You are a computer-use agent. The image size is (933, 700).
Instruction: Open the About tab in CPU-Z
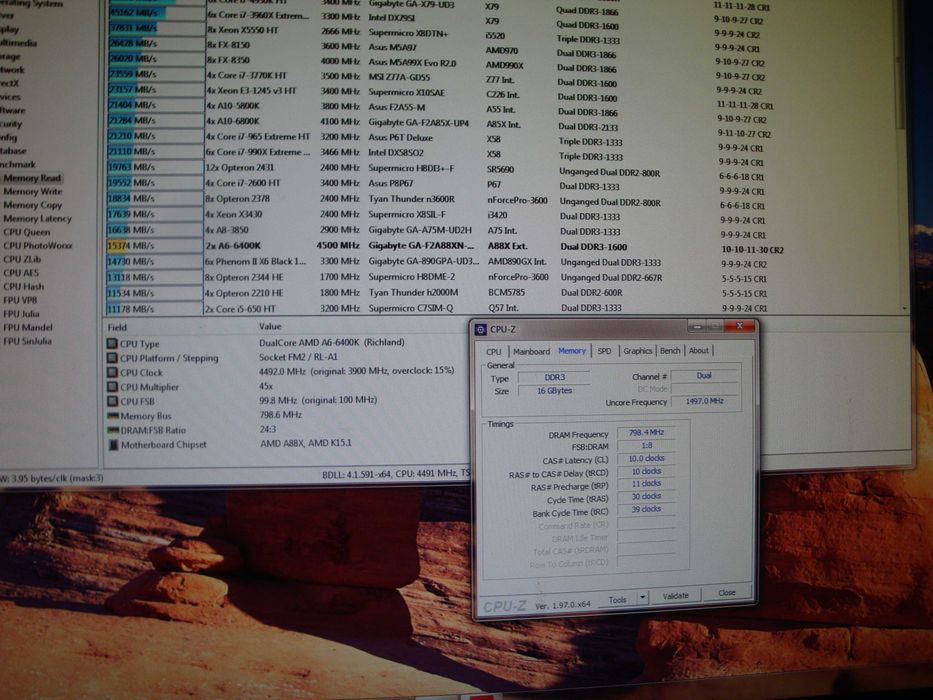click(699, 350)
